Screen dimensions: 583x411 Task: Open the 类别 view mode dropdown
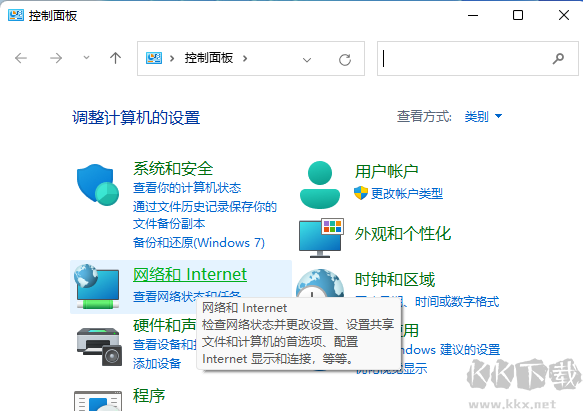point(483,116)
